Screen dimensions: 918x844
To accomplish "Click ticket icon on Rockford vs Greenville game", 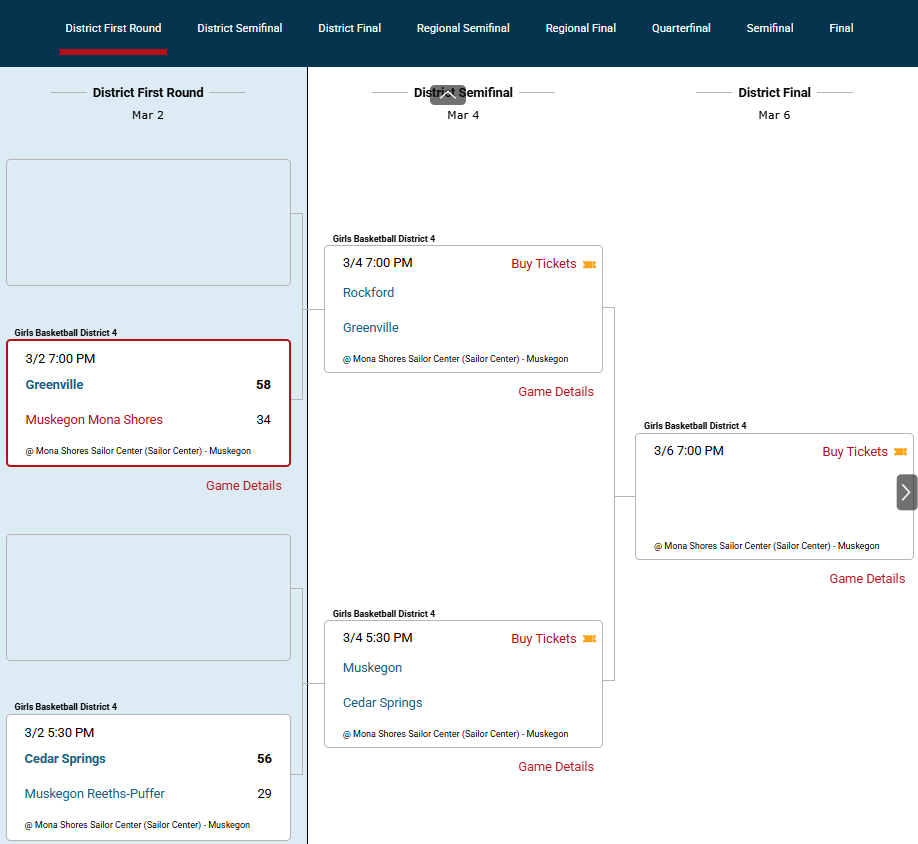I will point(589,265).
